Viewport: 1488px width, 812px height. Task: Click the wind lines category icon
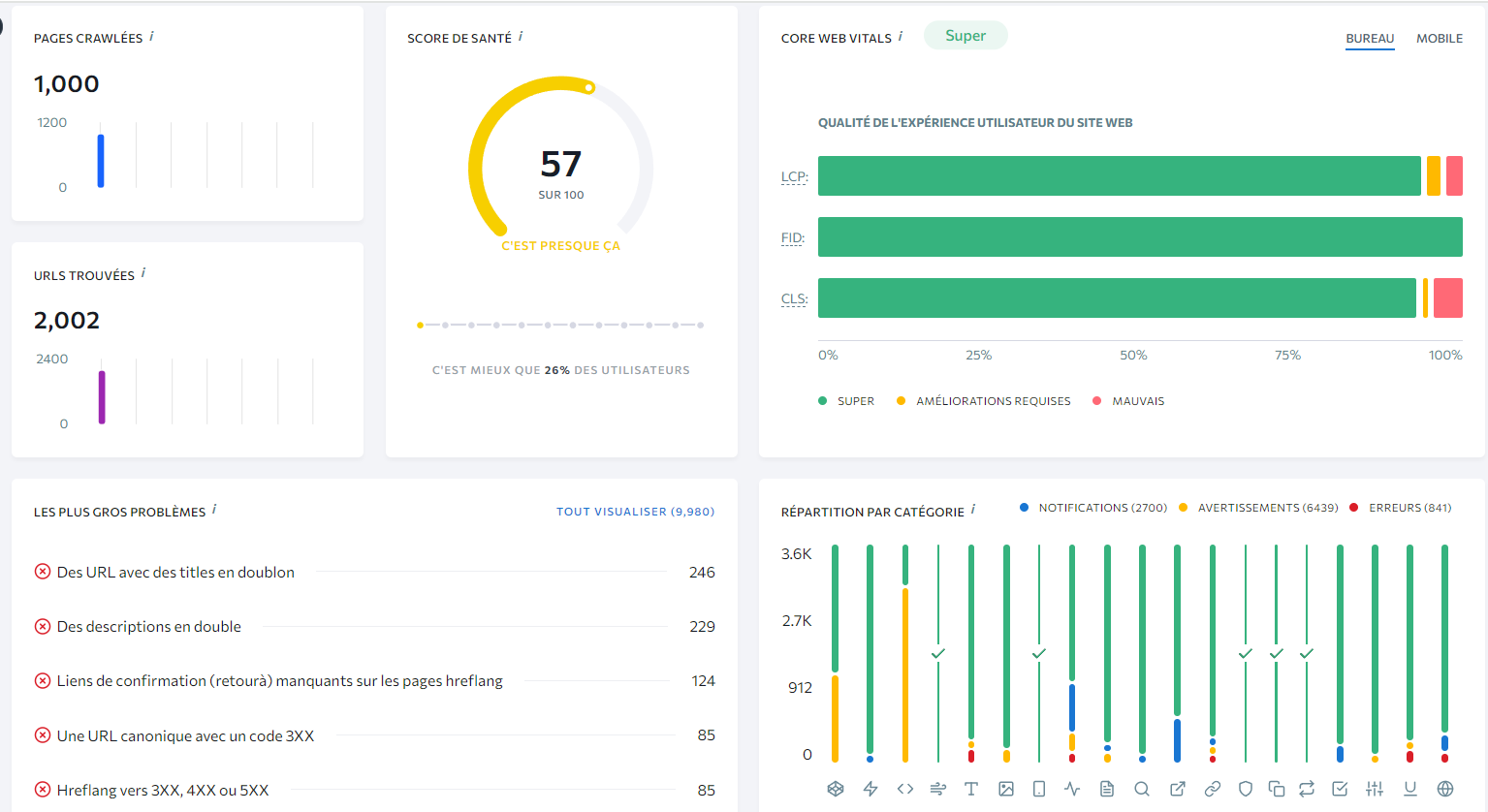(937, 789)
